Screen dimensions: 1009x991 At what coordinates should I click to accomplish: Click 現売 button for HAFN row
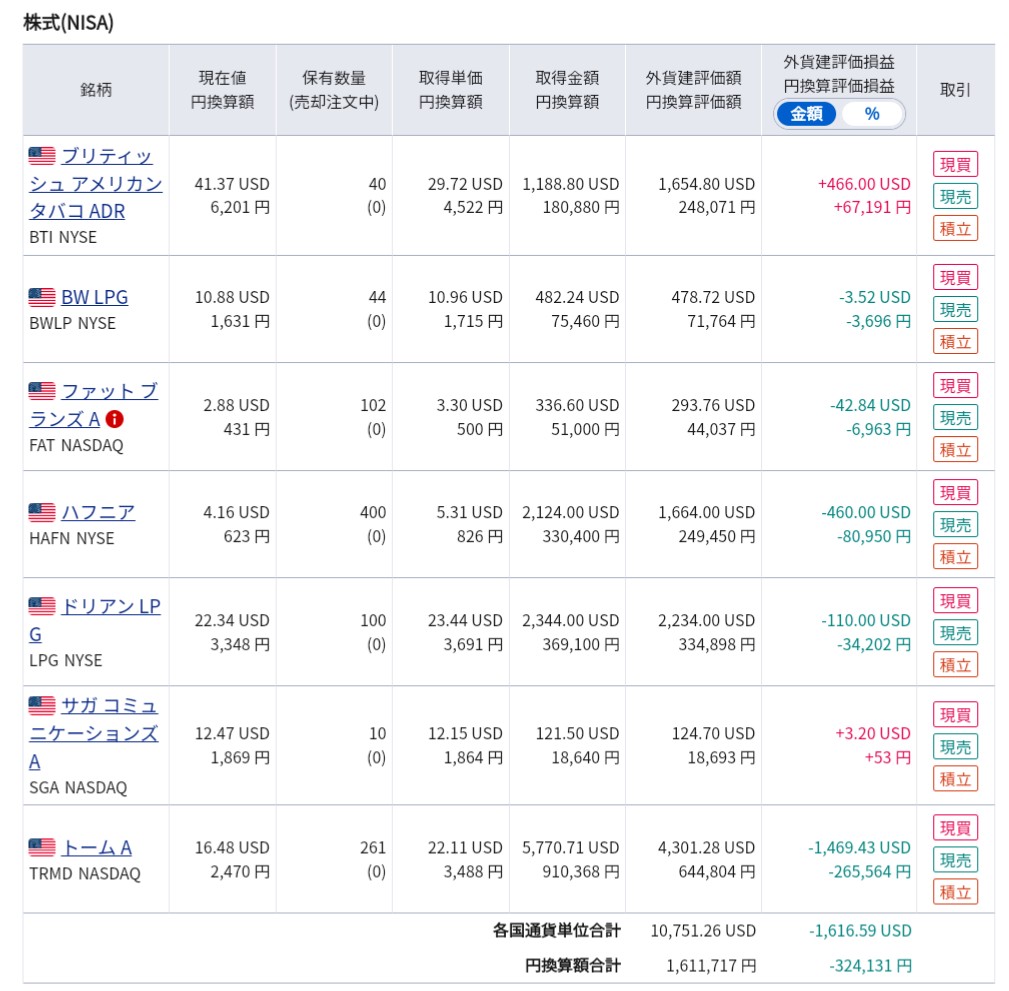click(x=955, y=524)
